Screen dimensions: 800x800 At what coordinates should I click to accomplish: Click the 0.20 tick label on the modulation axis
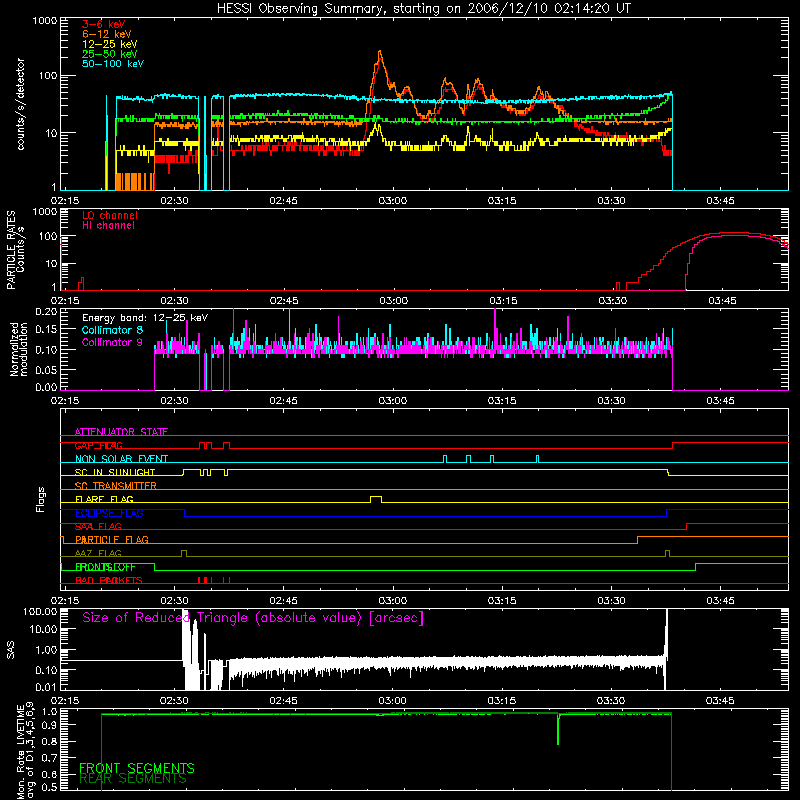46,312
